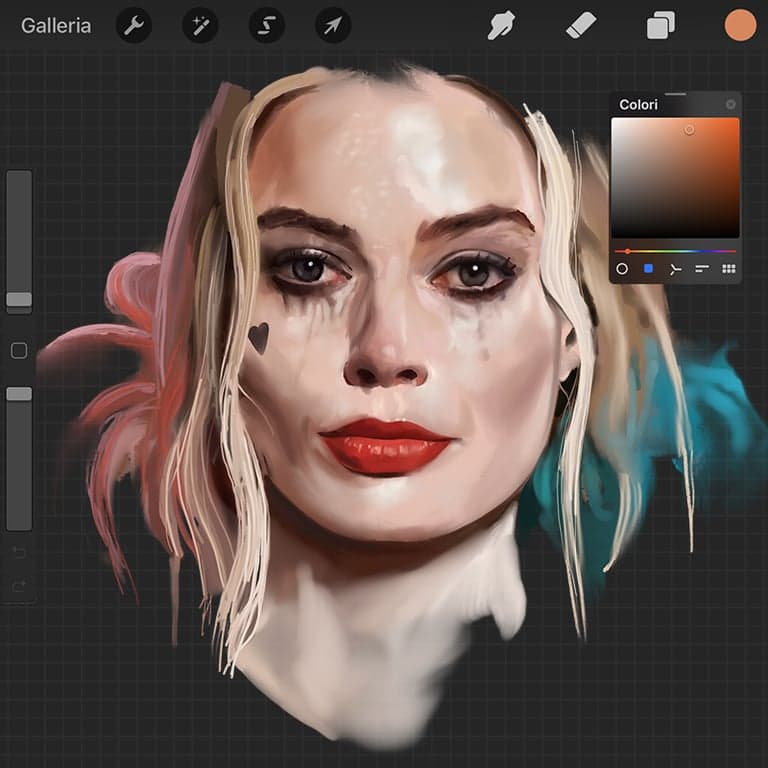Image resolution: width=768 pixels, height=768 pixels.
Task: Click the brush opacity slider handle
Action: (19, 394)
